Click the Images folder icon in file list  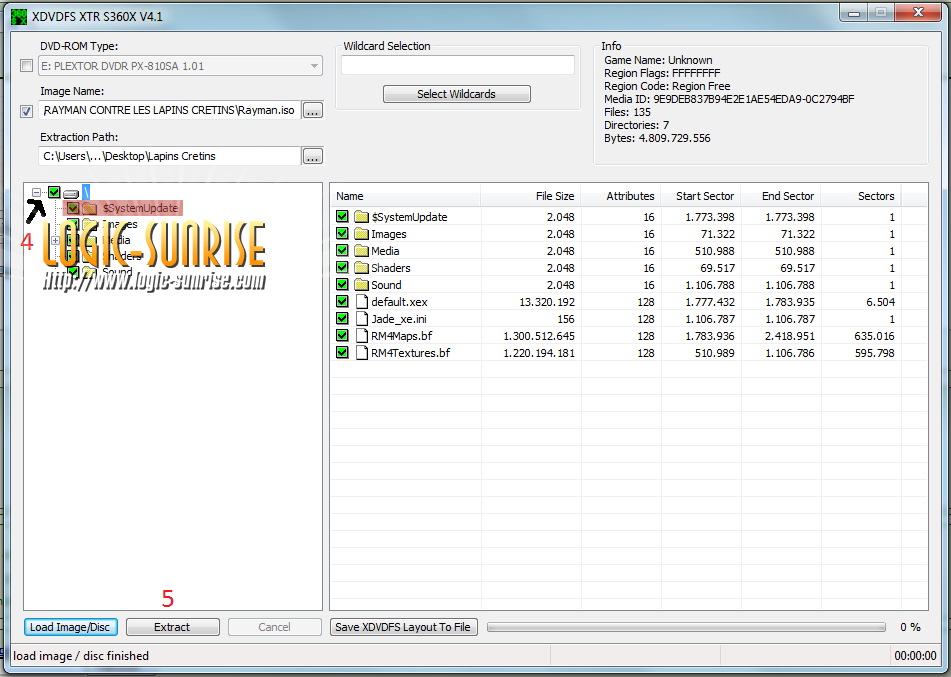pyautogui.click(x=361, y=234)
